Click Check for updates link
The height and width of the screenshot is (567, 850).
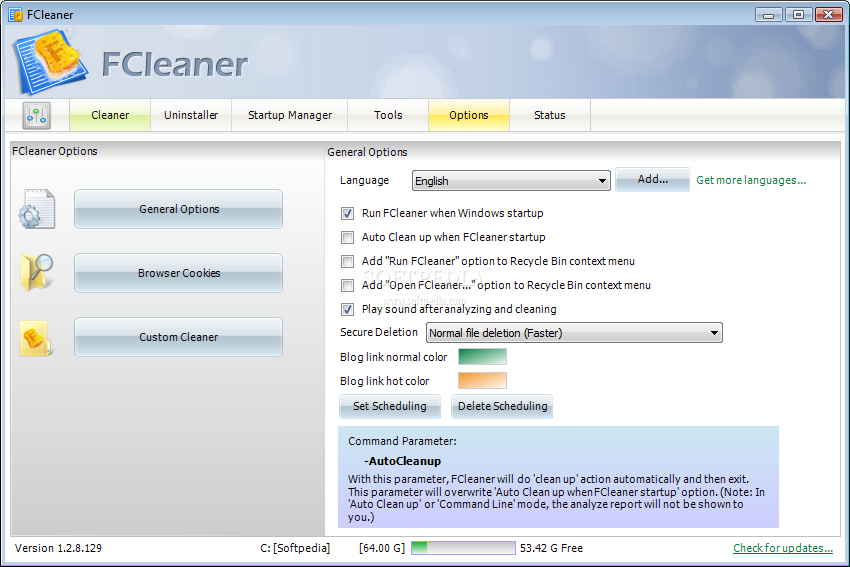783,548
